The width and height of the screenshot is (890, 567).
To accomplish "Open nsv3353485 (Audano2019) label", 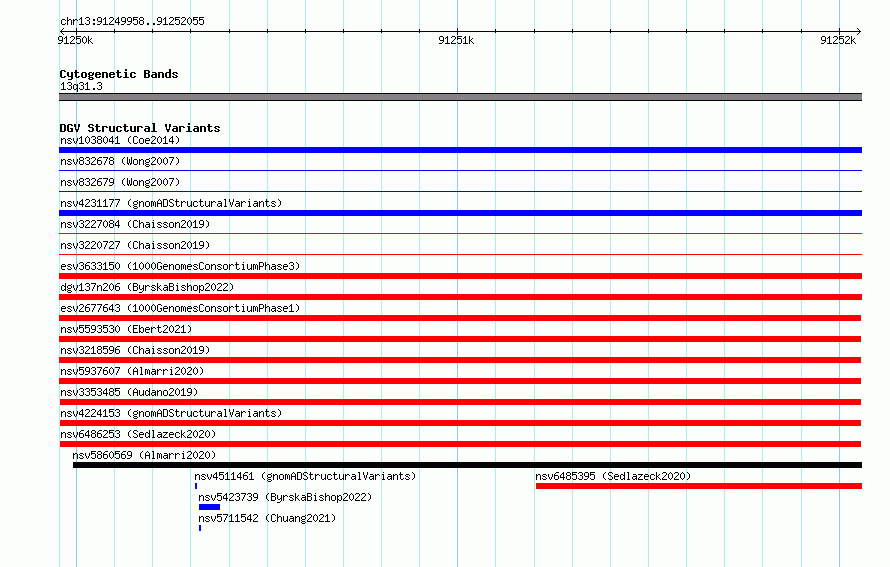I will [x=129, y=392].
